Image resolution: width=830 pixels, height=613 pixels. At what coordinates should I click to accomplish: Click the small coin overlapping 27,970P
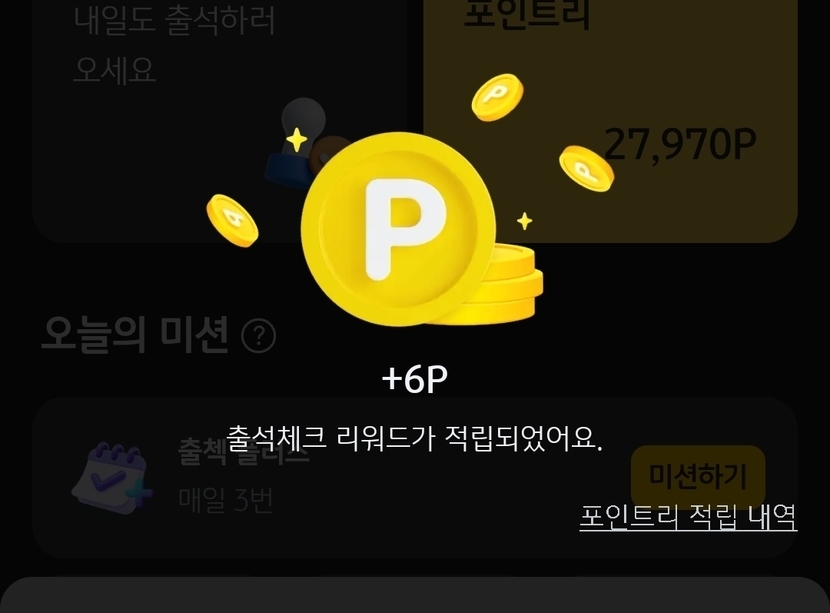point(587,168)
